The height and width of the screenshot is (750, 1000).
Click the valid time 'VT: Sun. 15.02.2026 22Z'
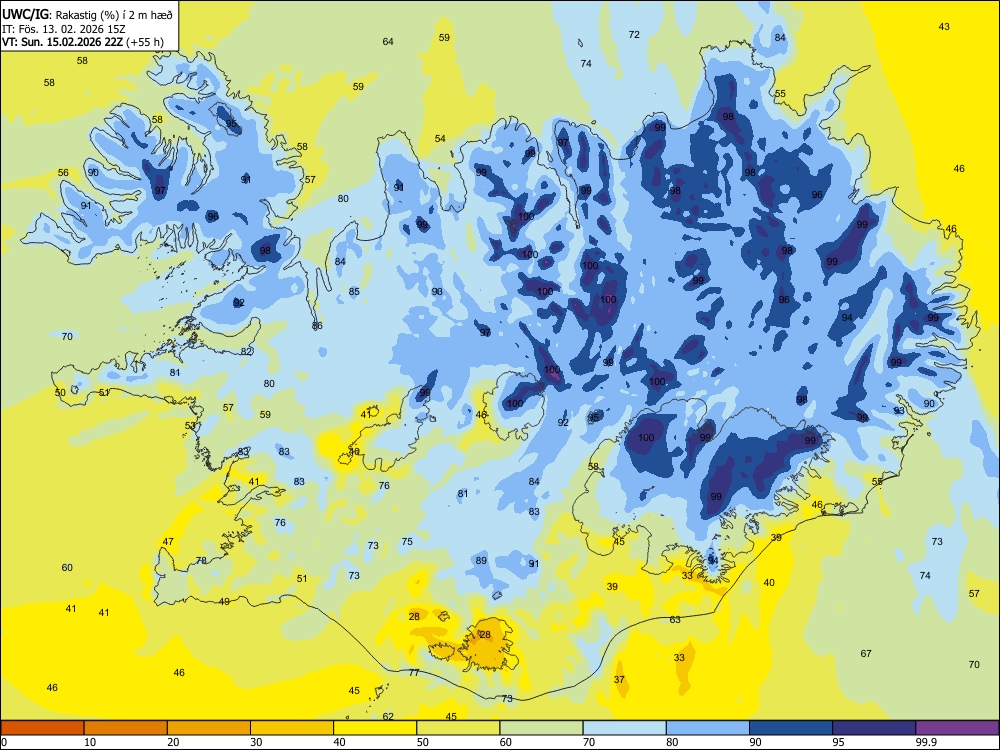click(63, 42)
